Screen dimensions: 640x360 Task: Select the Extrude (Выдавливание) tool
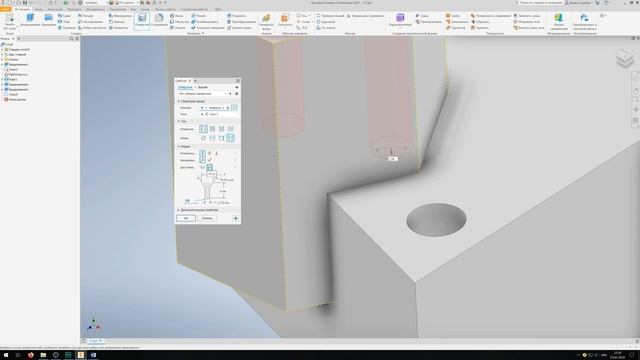30,20
